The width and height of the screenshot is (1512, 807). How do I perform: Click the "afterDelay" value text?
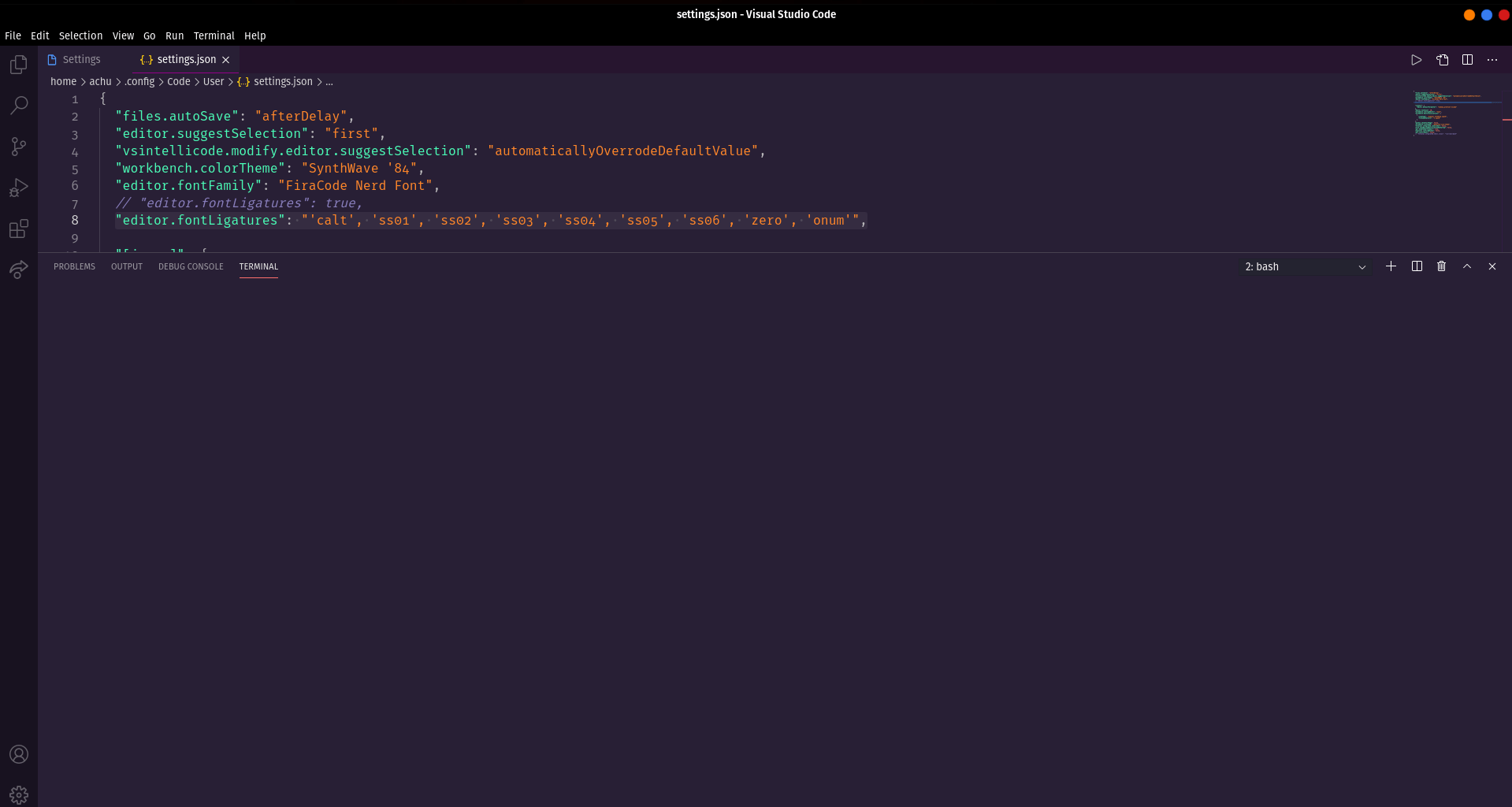[x=301, y=117]
